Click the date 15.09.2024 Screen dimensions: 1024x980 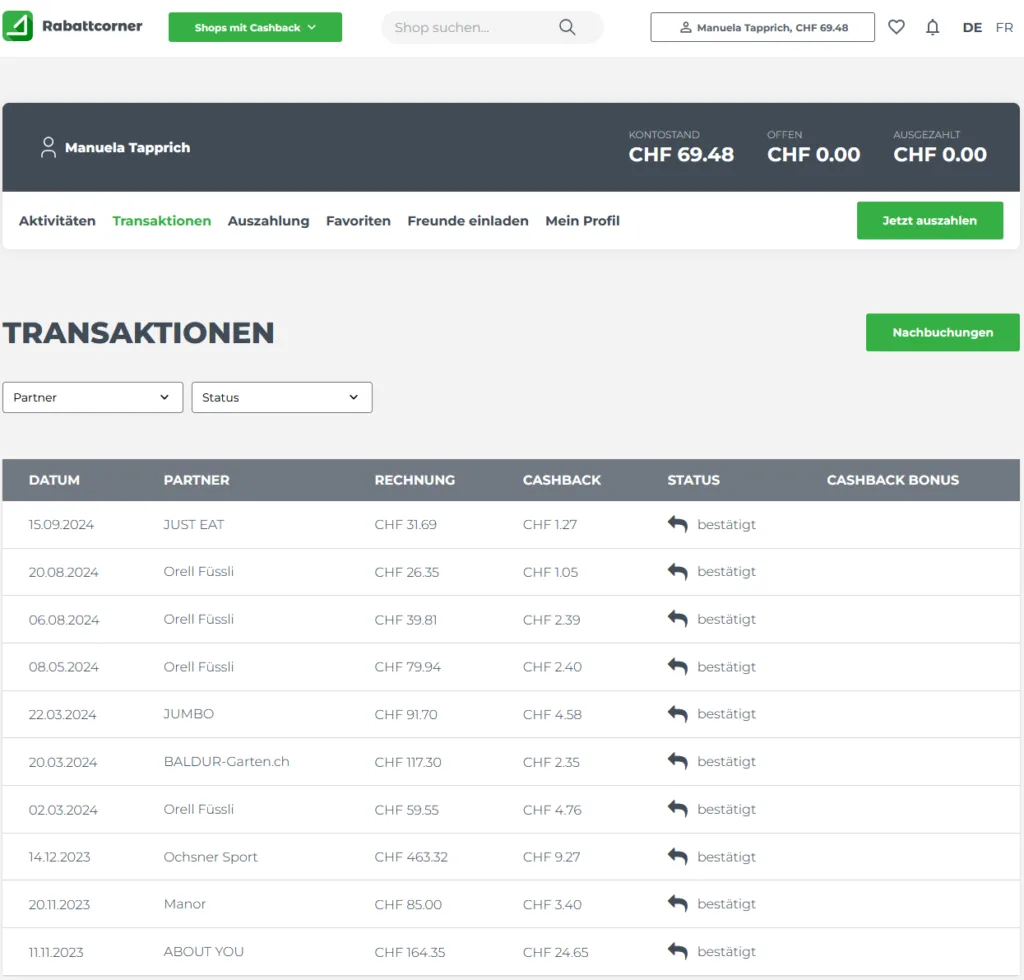(61, 524)
